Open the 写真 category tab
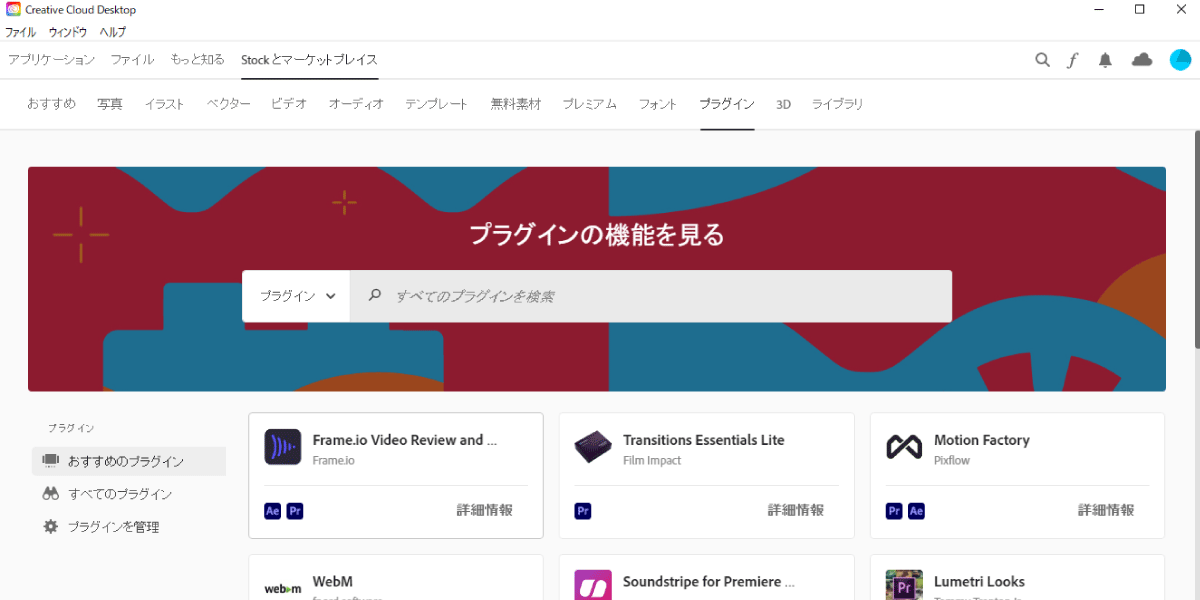The image size is (1200, 600). pos(110,104)
